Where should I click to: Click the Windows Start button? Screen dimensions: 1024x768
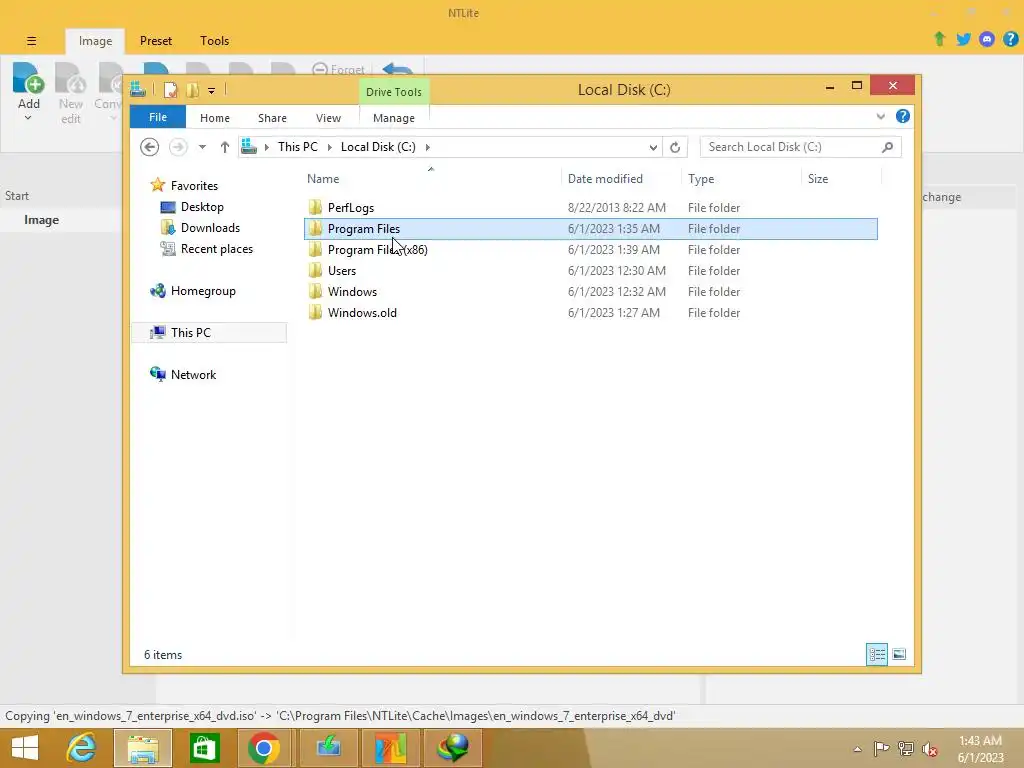tap(25, 748)
